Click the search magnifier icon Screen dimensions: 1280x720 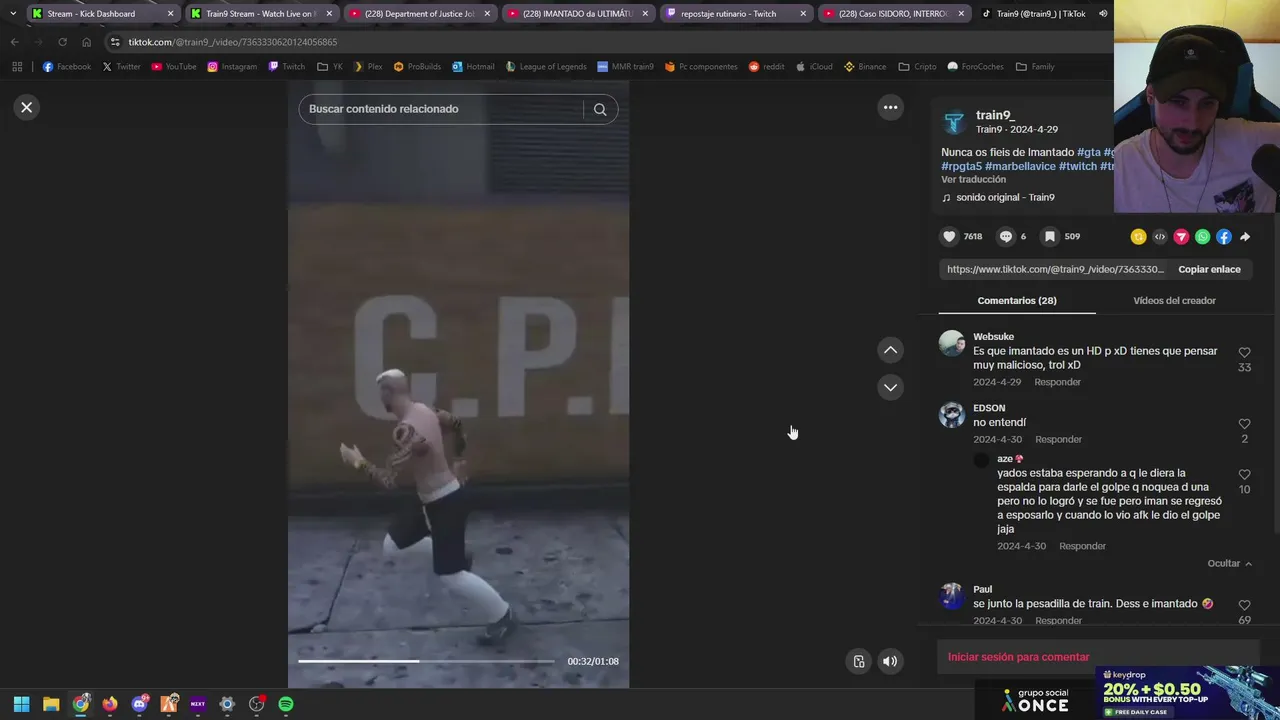click(600, 109)
